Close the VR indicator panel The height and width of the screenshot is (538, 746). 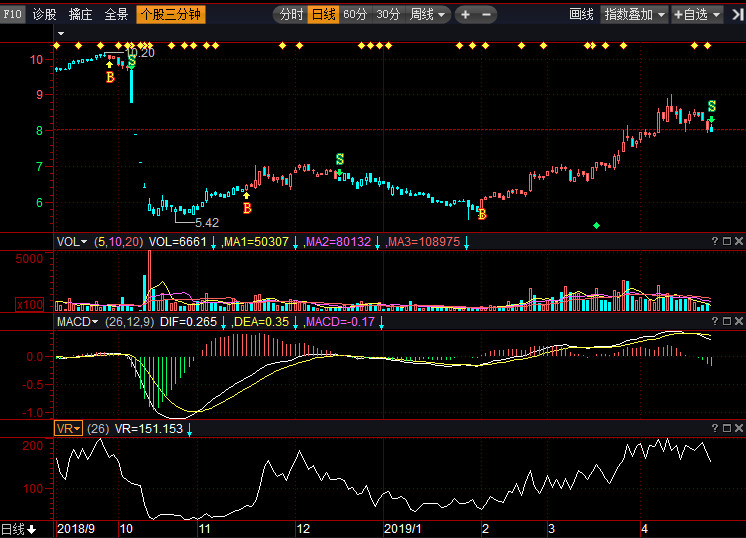(739, 428)
